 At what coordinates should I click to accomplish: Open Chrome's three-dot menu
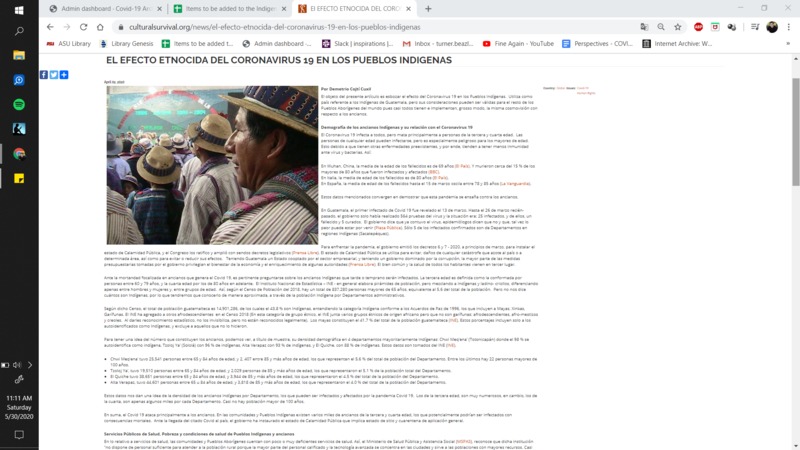[x=789, y=27]
